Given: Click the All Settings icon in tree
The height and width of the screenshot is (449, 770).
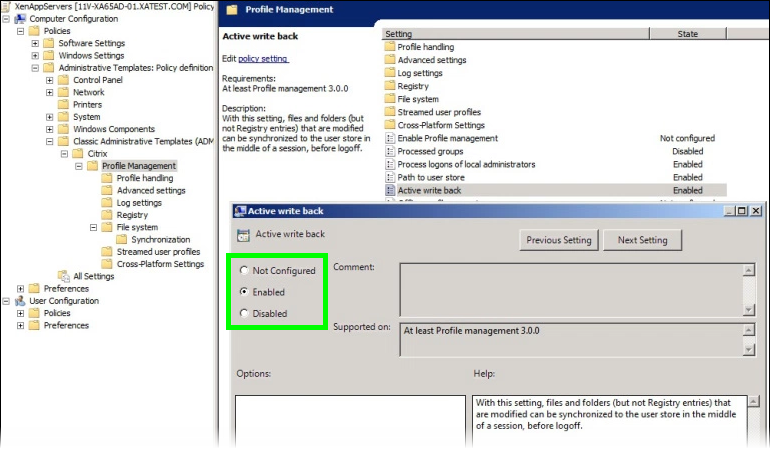Looking at the screenshot, I should 63,277.
